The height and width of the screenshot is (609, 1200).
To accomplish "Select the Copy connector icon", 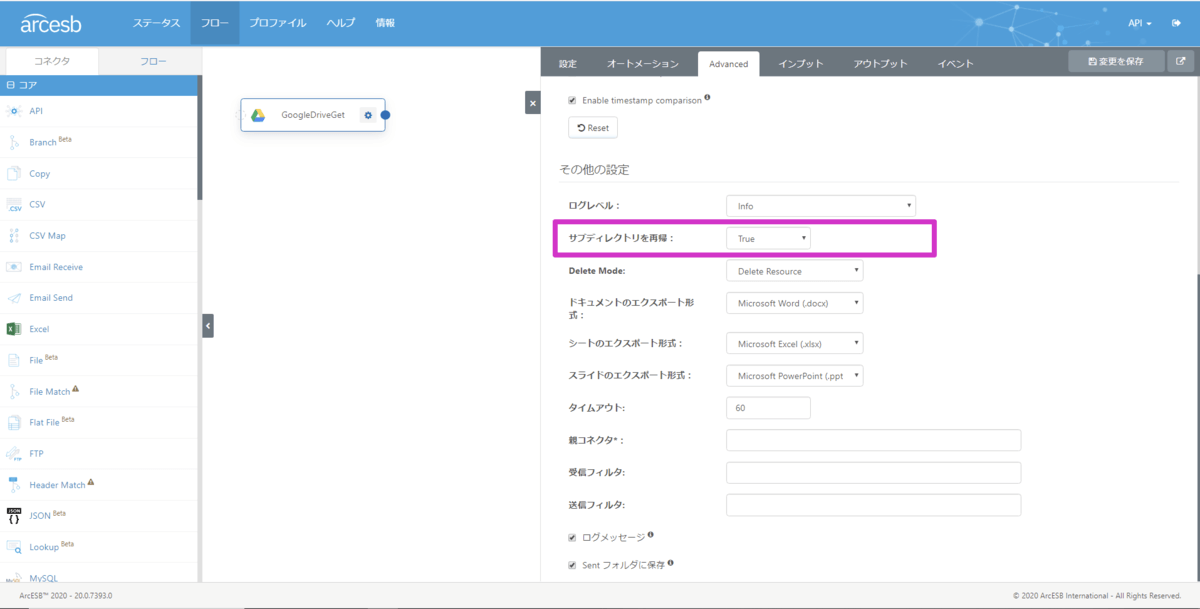I will click(14, 173).
